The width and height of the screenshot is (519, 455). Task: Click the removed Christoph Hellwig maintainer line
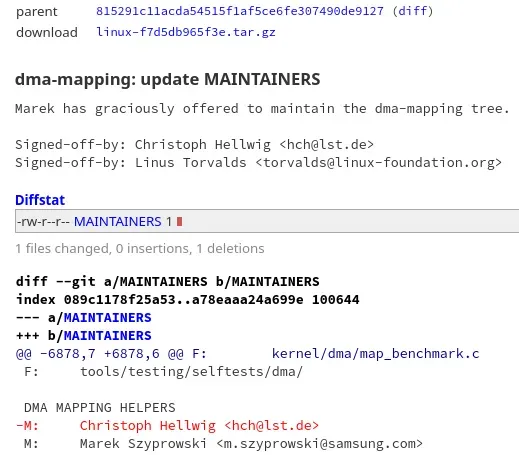point(167,426)
